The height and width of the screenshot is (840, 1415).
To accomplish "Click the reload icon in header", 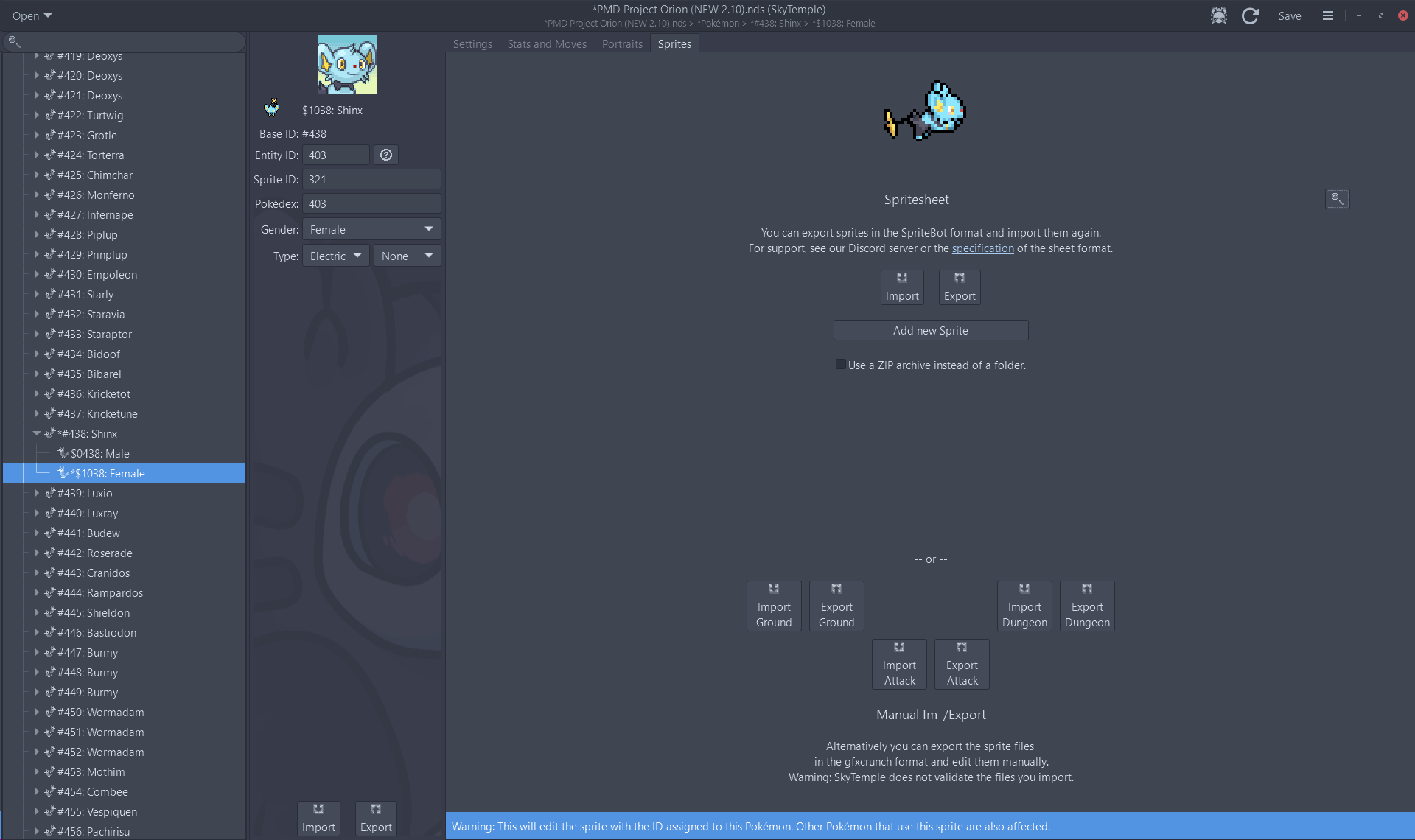I will pos(1250,15).
